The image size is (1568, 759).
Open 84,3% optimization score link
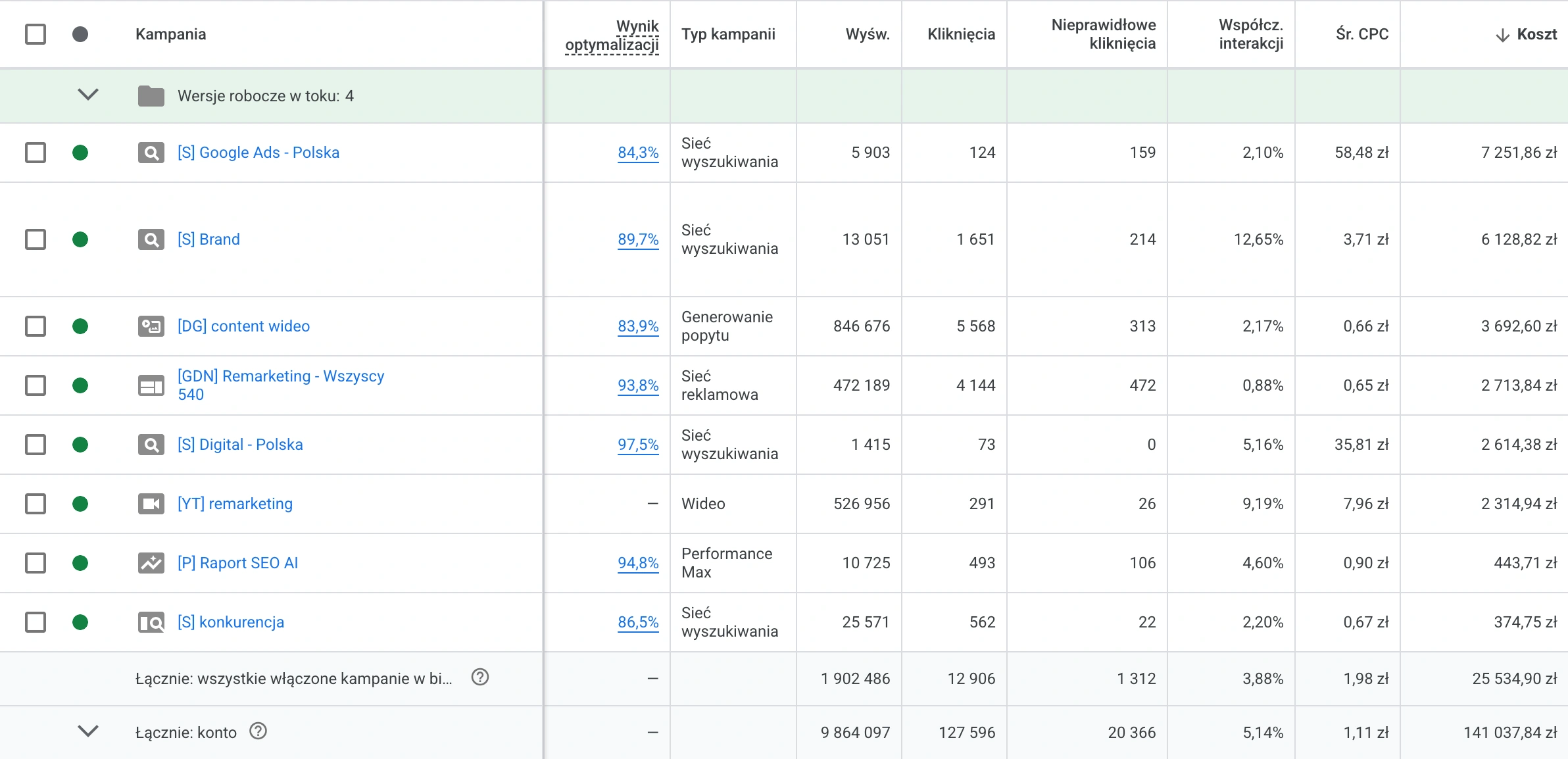click(638, 153)
